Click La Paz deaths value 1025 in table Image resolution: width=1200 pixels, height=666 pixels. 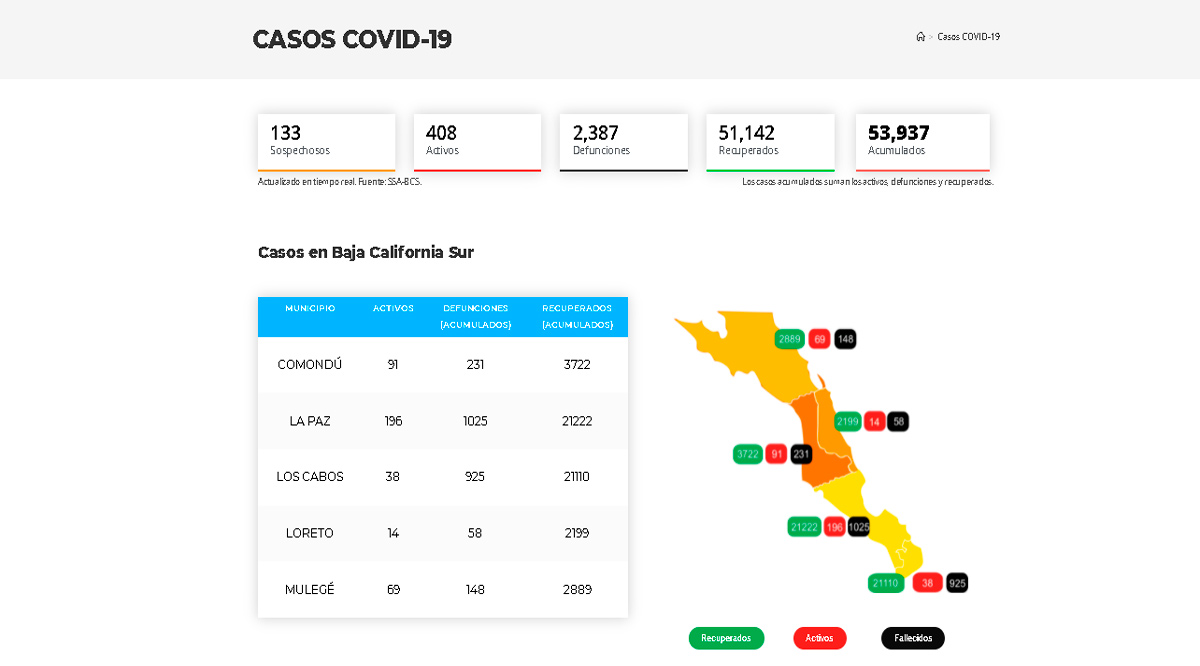click(475, 421)
